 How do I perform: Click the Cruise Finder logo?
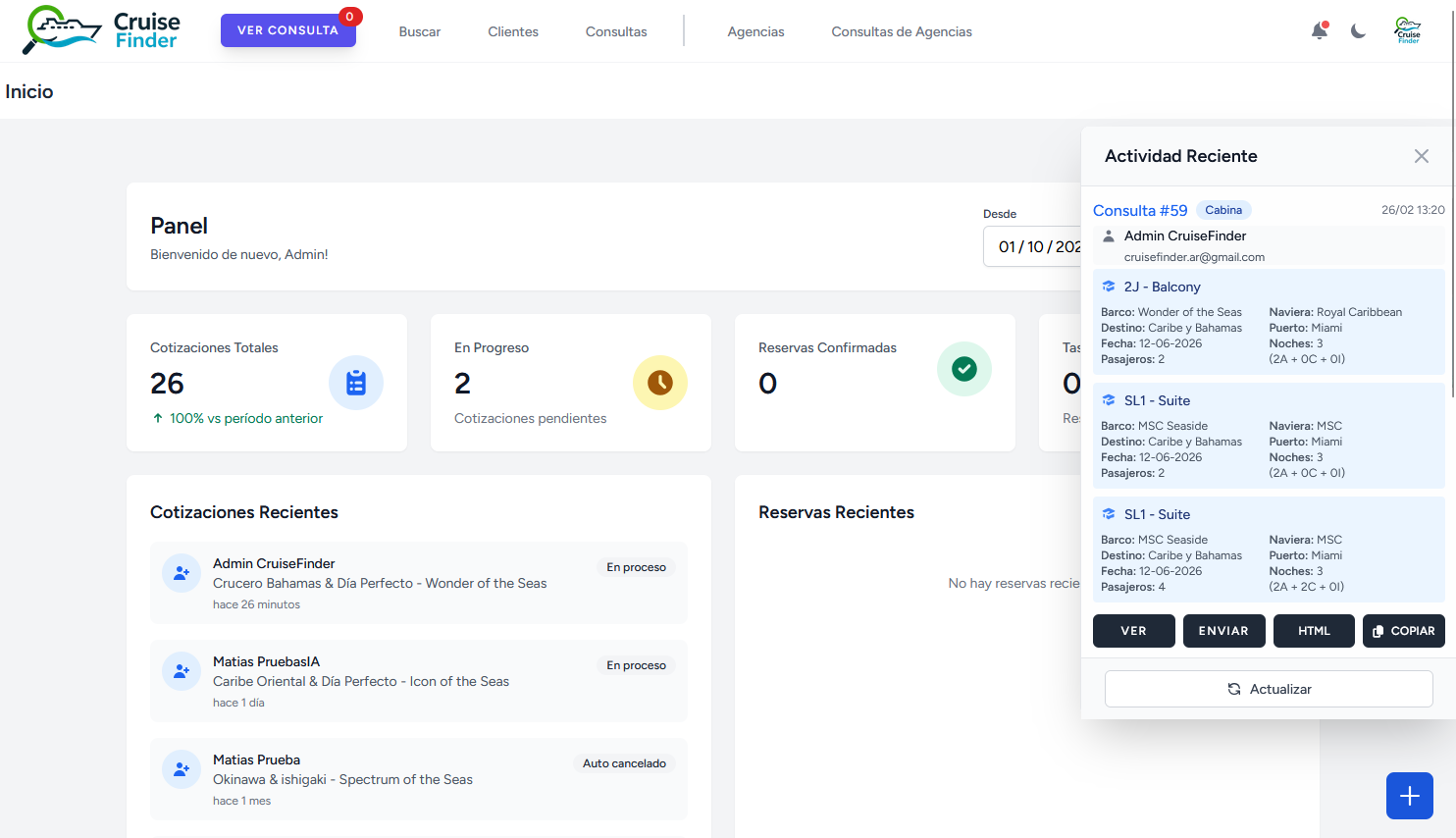[101, 30]
